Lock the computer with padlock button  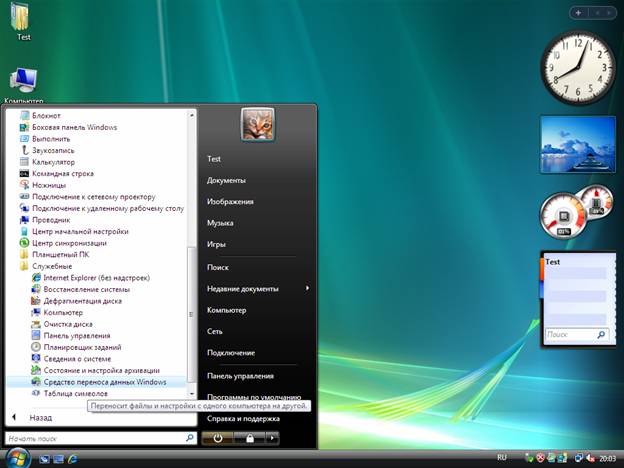click(x=250, y=439)
